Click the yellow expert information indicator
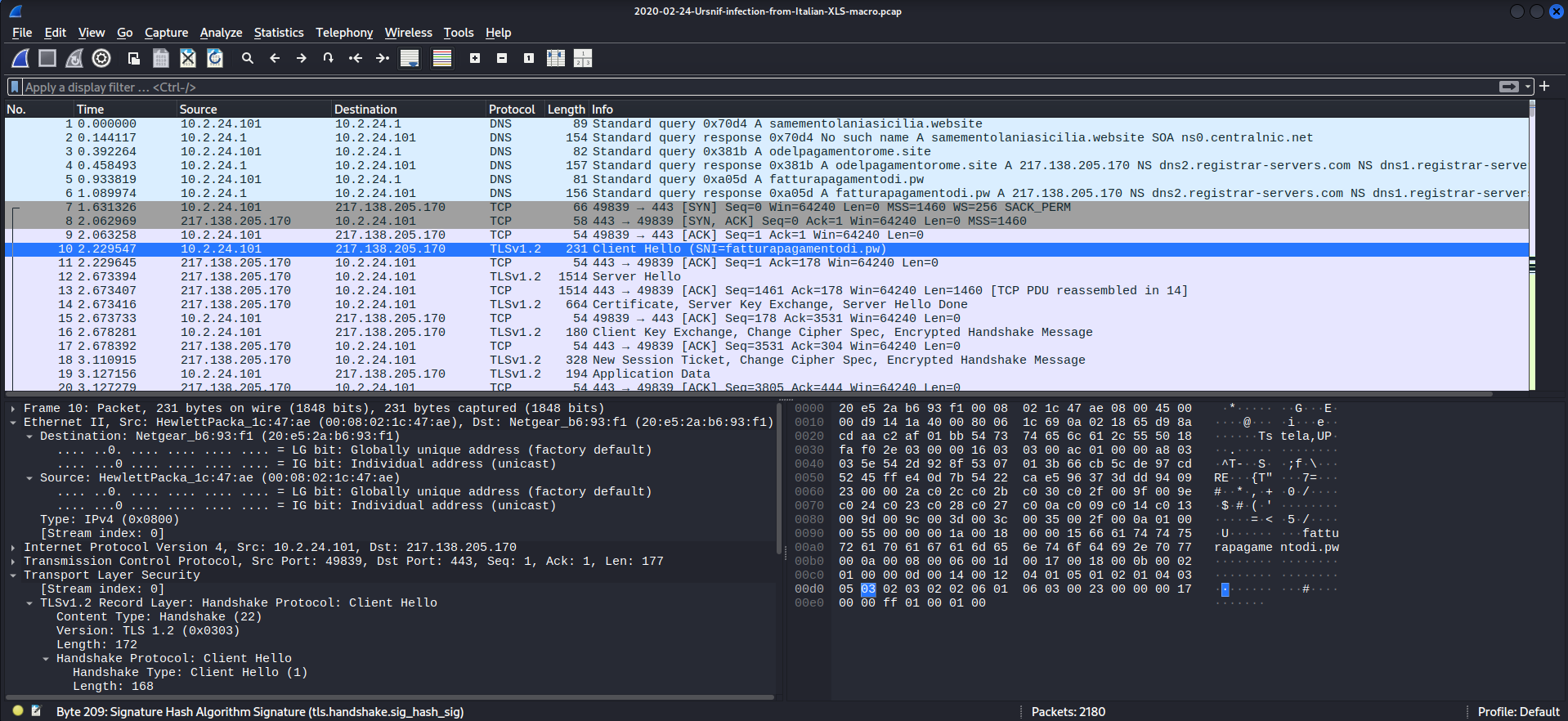1568x721 pixels. (18, 711)
